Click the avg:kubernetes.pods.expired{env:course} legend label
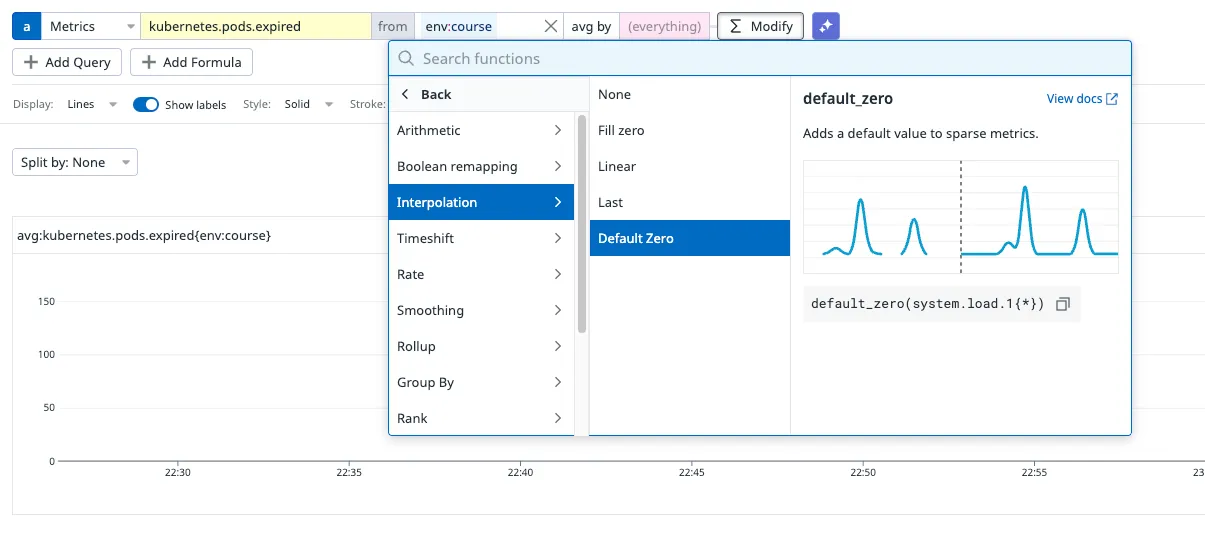 point(144,236)
